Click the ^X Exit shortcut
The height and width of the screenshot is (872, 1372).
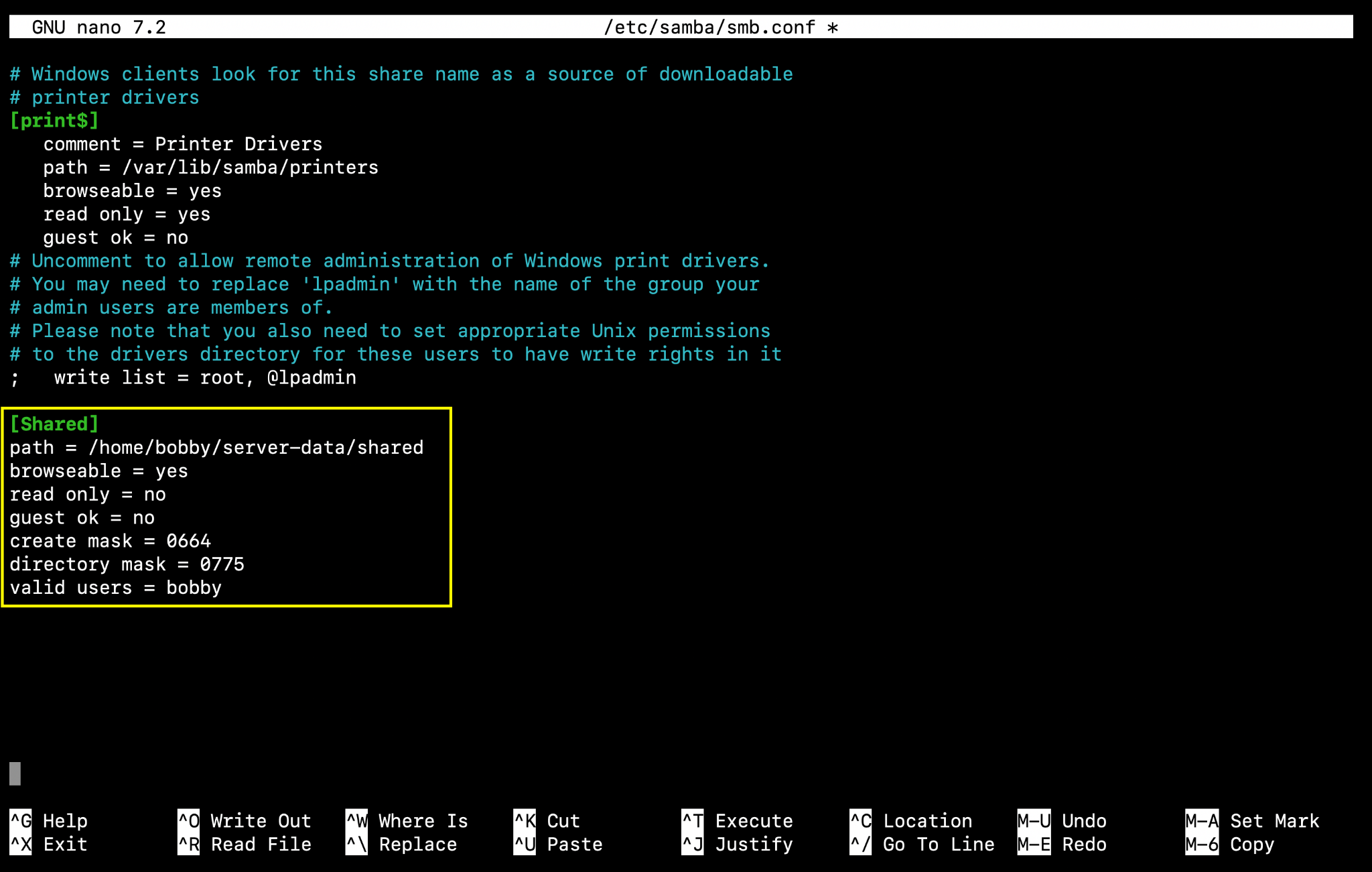tap(48, 844)
